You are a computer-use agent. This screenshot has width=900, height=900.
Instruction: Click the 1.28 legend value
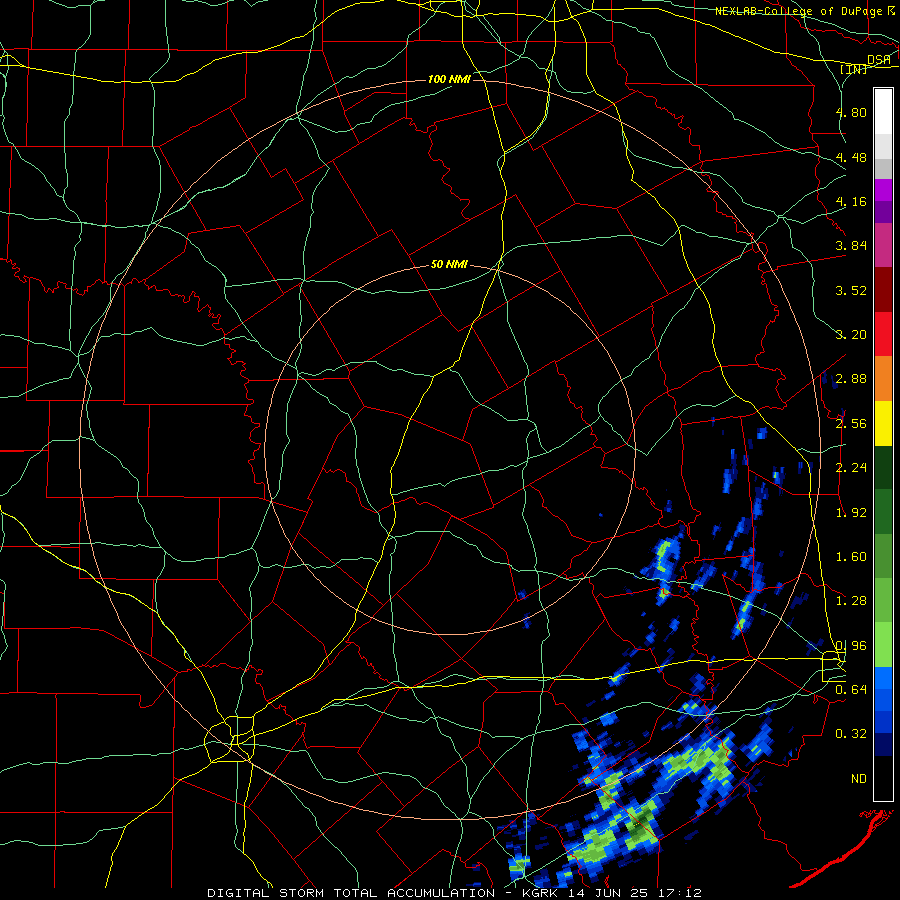[x=851, y=601]
